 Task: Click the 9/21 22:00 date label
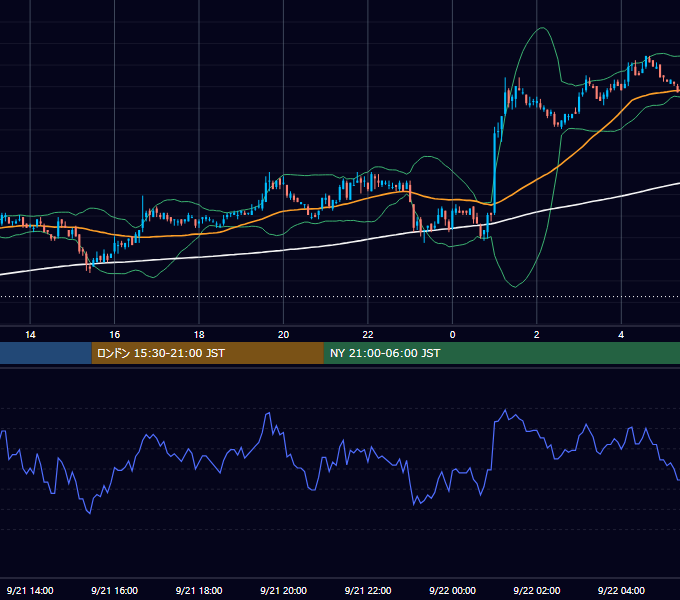[368, 590]
